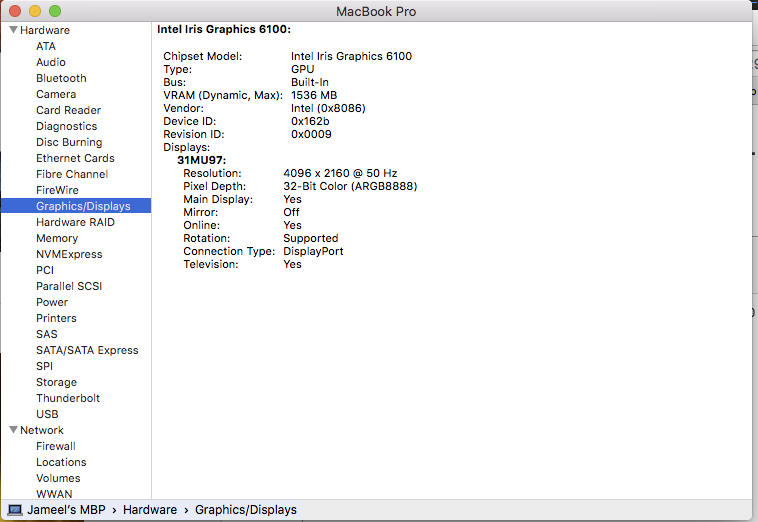Open Locations under Network
Viewport: 758px width, 522px height.
tap(61, 462)
